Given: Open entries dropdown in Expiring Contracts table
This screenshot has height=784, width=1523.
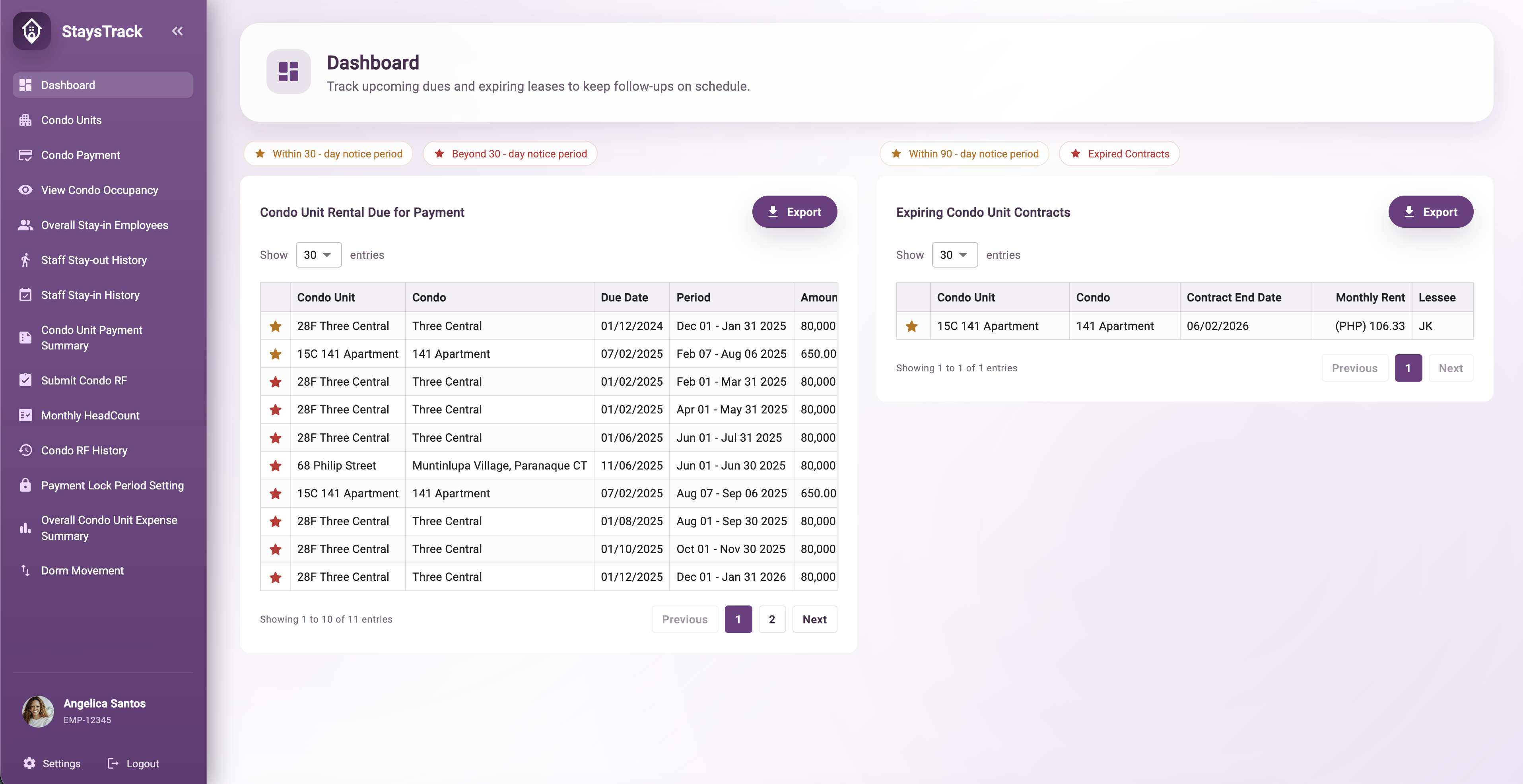Looking at the screenshot, I should point(955,255).
